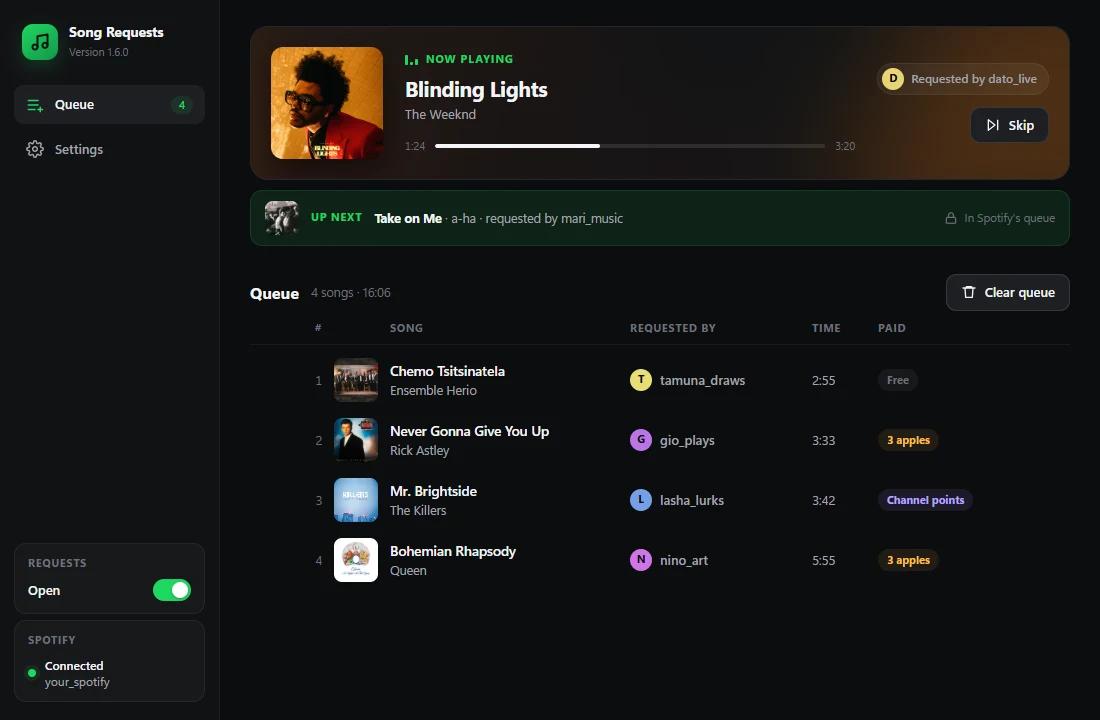The width and height of the screenshot is (1100, 720).
Task: Click the 5:55 duration for Bohemian Rhapsody
Action: coord(824,560)
